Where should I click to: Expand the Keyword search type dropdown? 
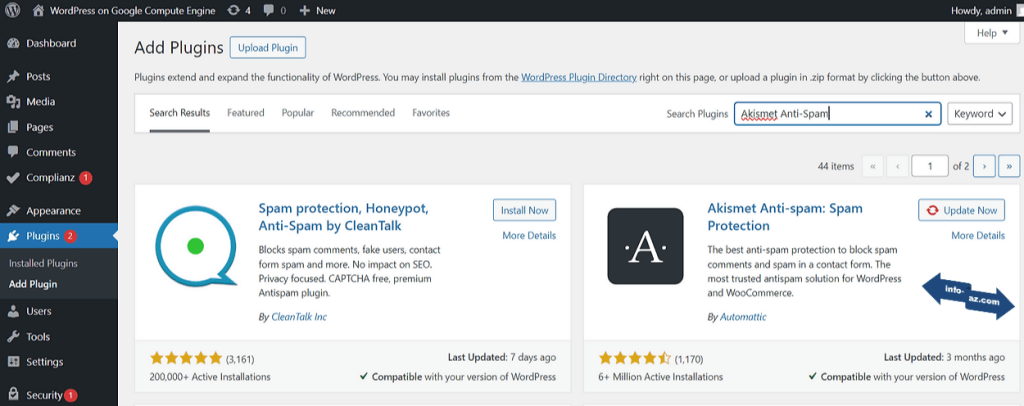click(979, 114)
